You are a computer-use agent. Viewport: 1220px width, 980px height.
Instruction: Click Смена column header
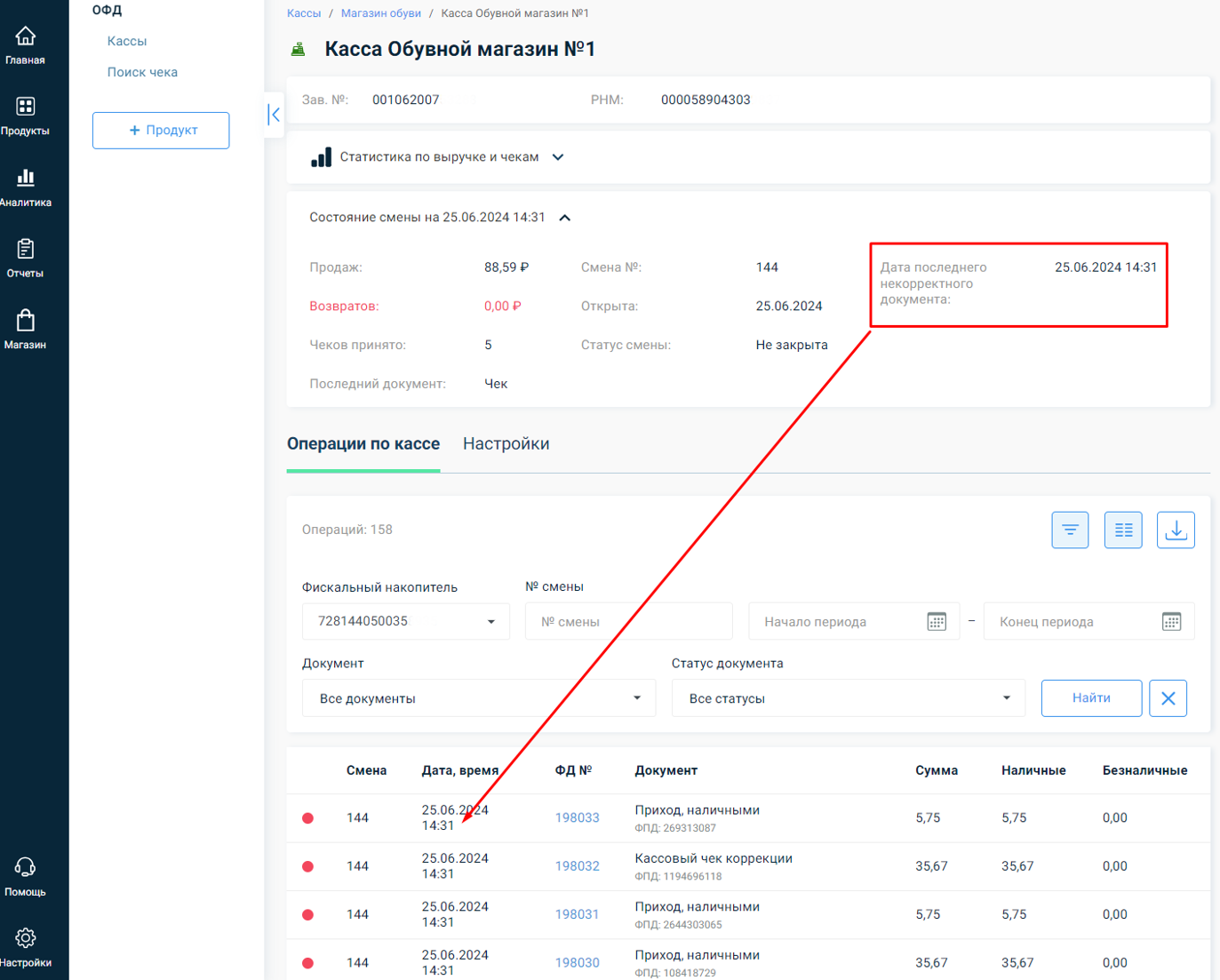pyautogui.click(x=366, y=770)
